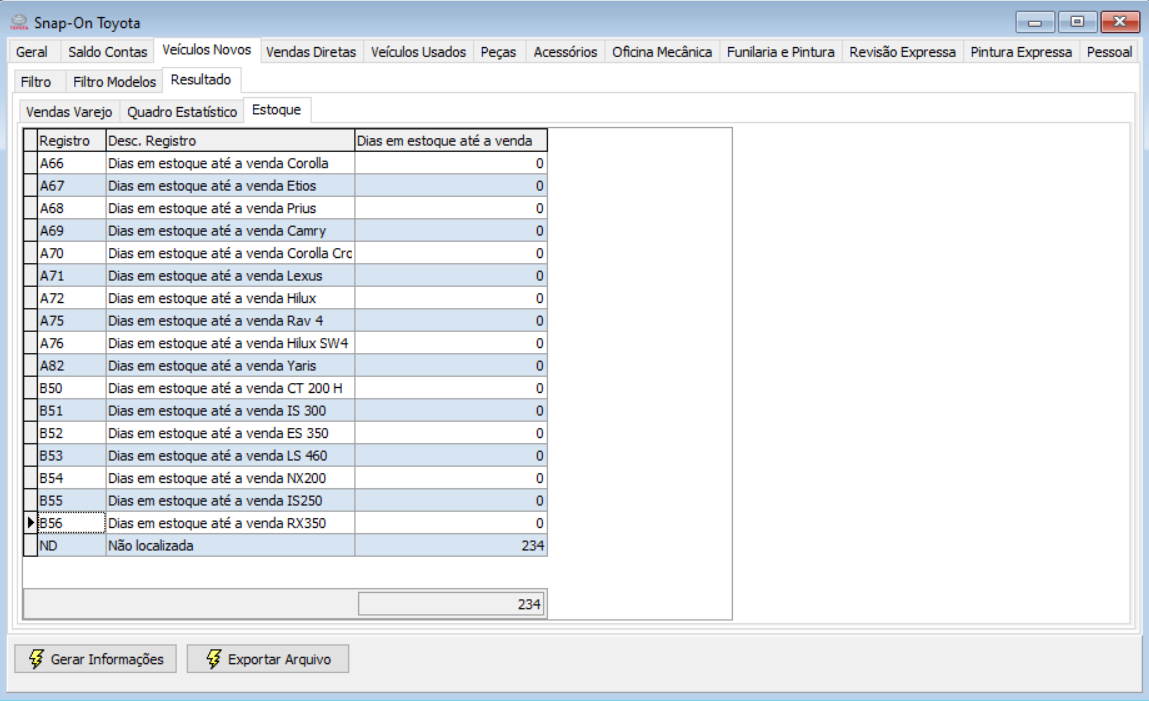1149x701 pixels.
Task: Maximize the Snap-On Toyota window
Action: point(1077,22)
